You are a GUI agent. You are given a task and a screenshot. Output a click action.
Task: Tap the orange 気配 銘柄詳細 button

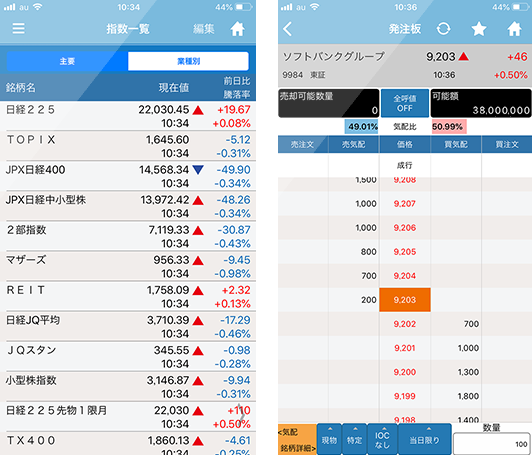pos(297,439)
